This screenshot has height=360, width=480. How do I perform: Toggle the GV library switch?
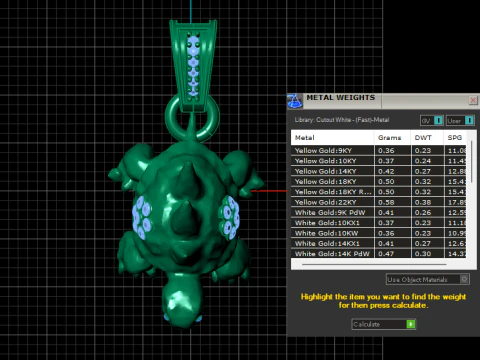[432, 120]
